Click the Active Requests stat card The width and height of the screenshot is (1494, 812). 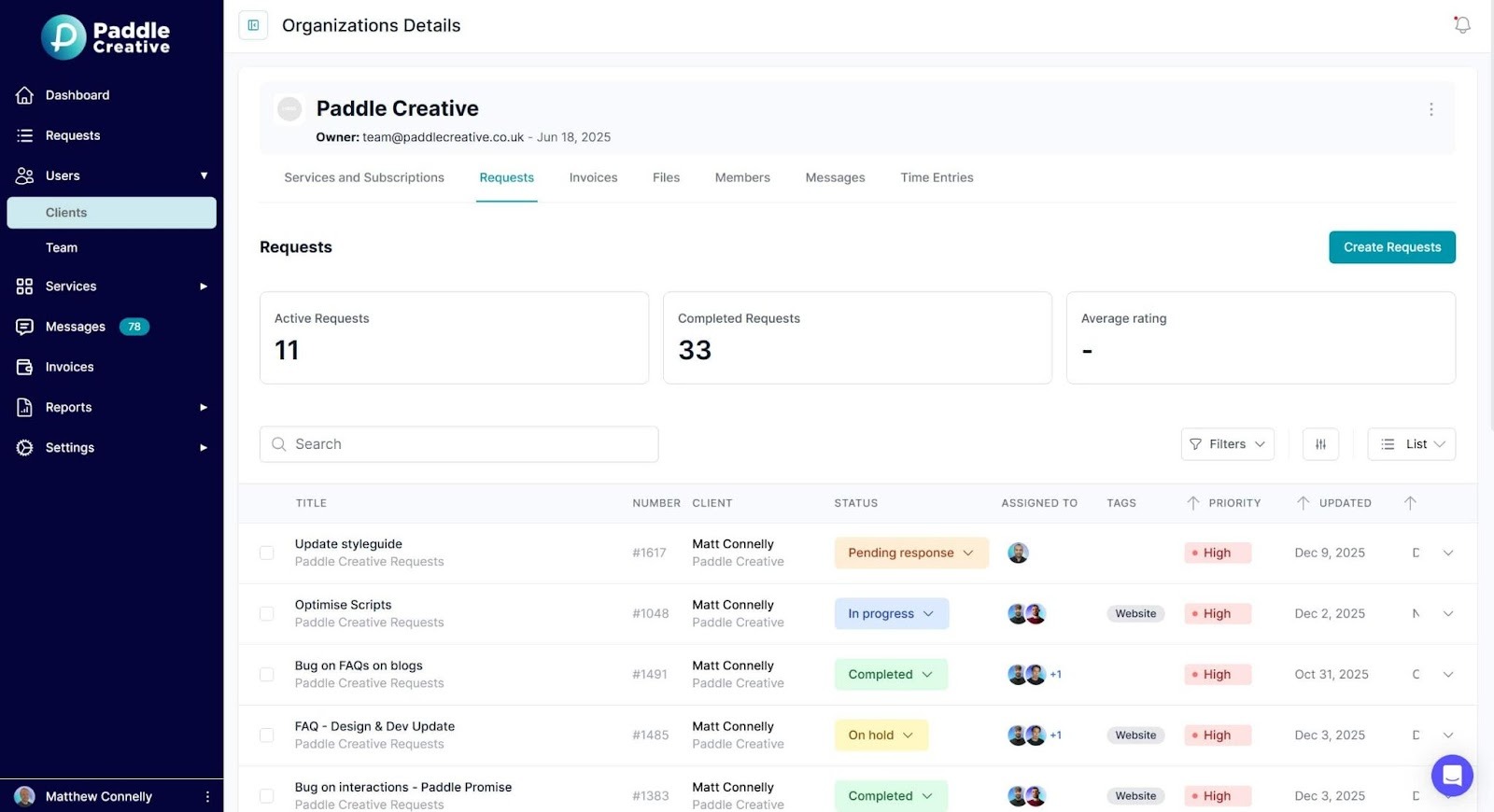click(454, 338)
